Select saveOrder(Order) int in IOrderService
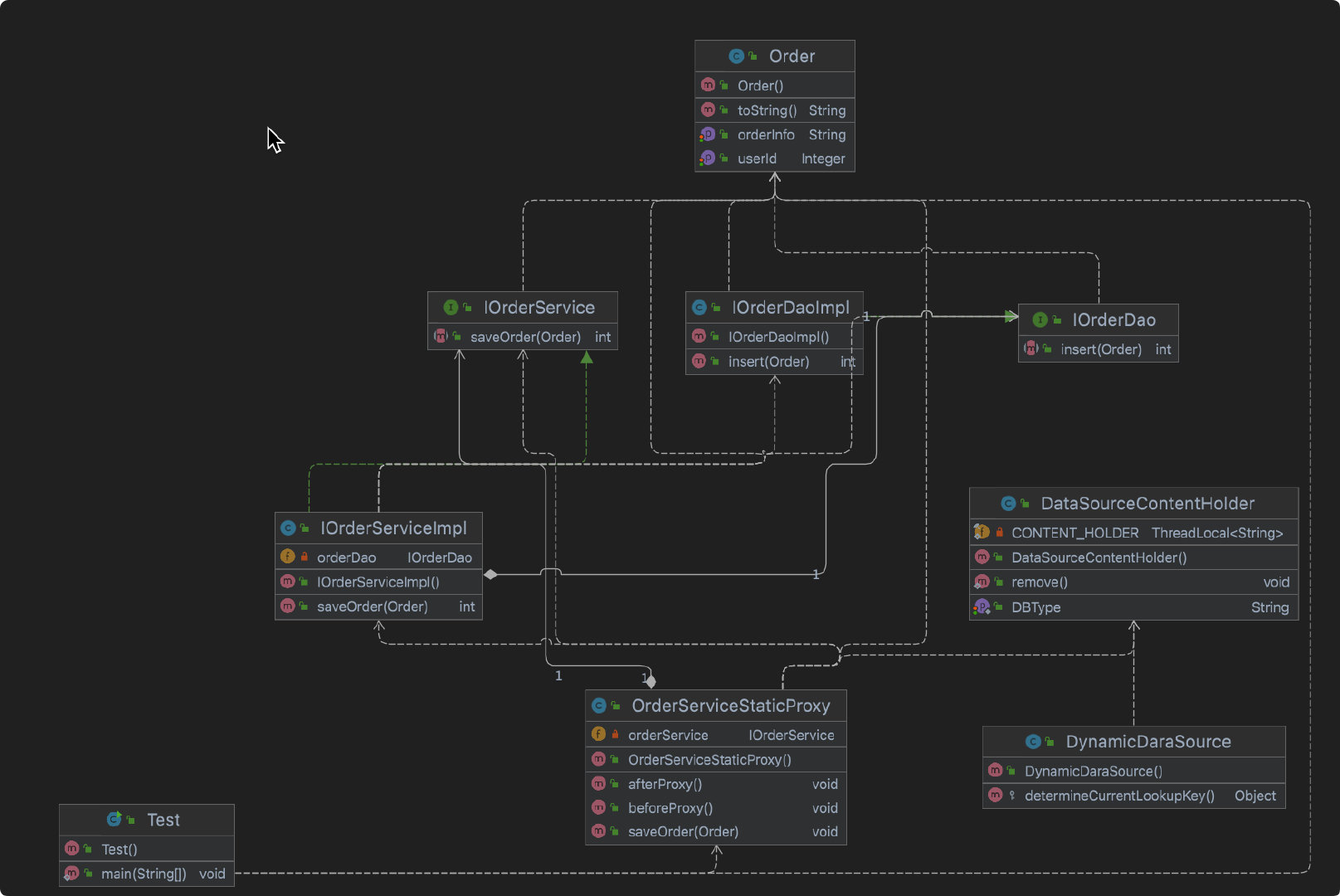 click(523, 337)
